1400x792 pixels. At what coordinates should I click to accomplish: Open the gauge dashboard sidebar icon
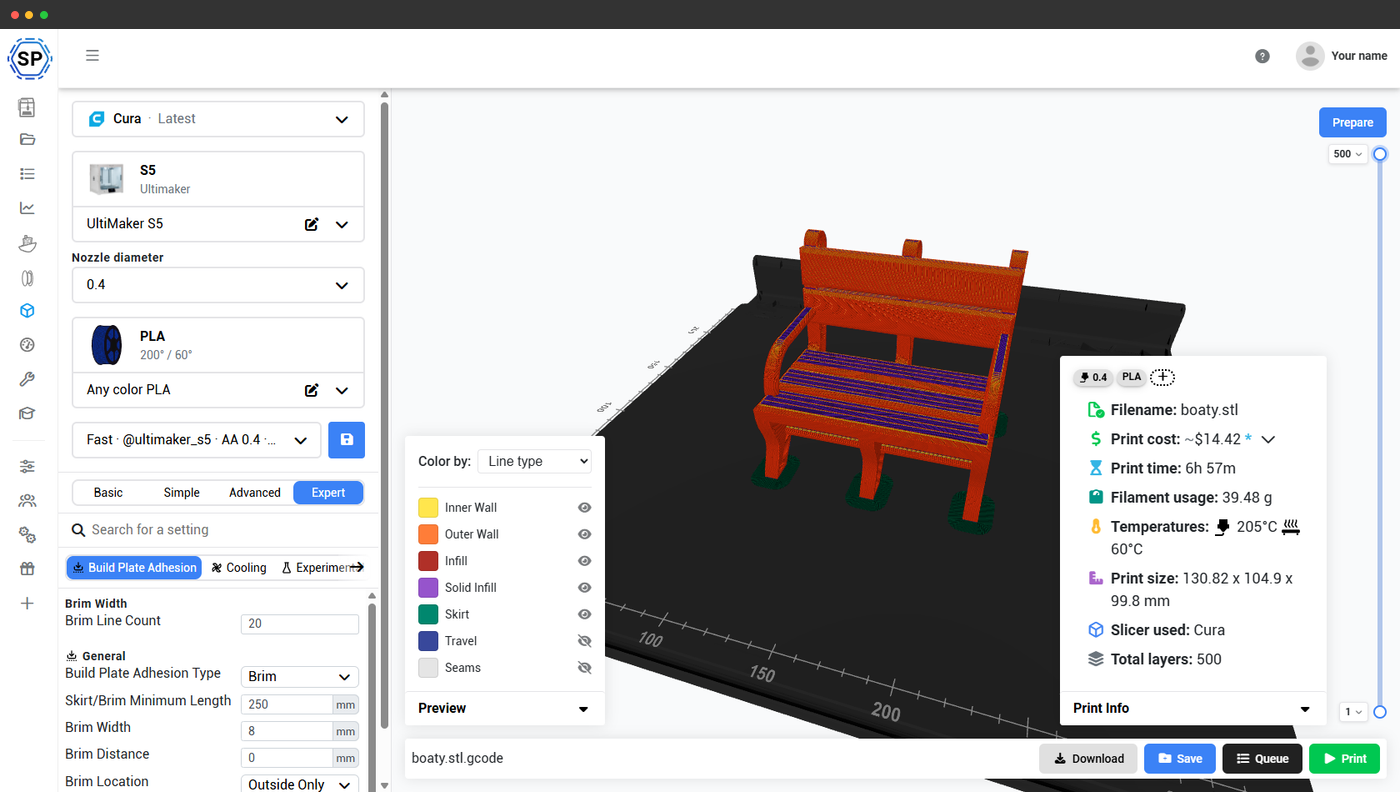click(x=27, y=345)
